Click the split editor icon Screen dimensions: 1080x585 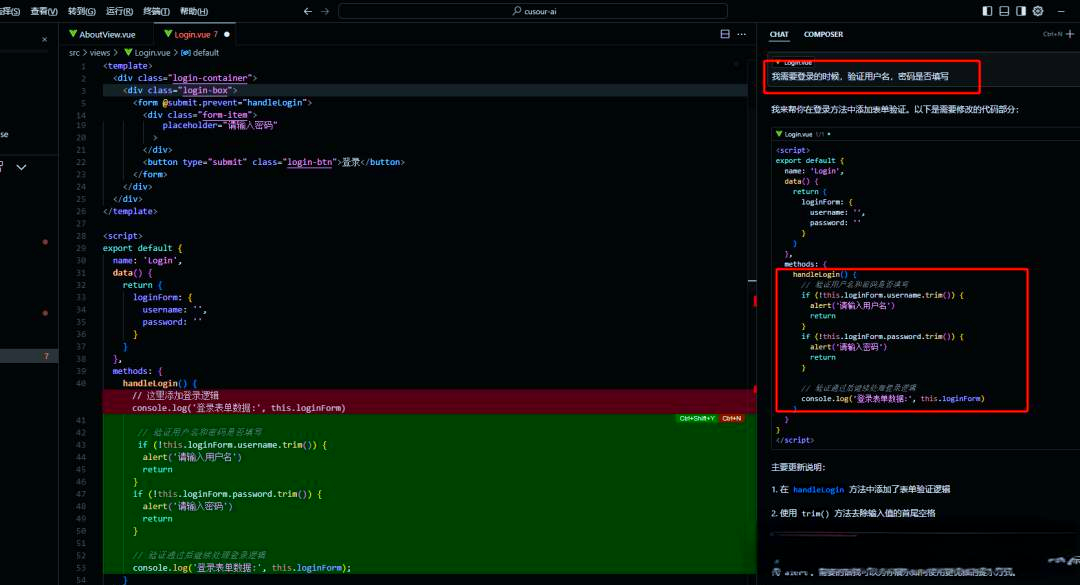click(x=725, y=34)
